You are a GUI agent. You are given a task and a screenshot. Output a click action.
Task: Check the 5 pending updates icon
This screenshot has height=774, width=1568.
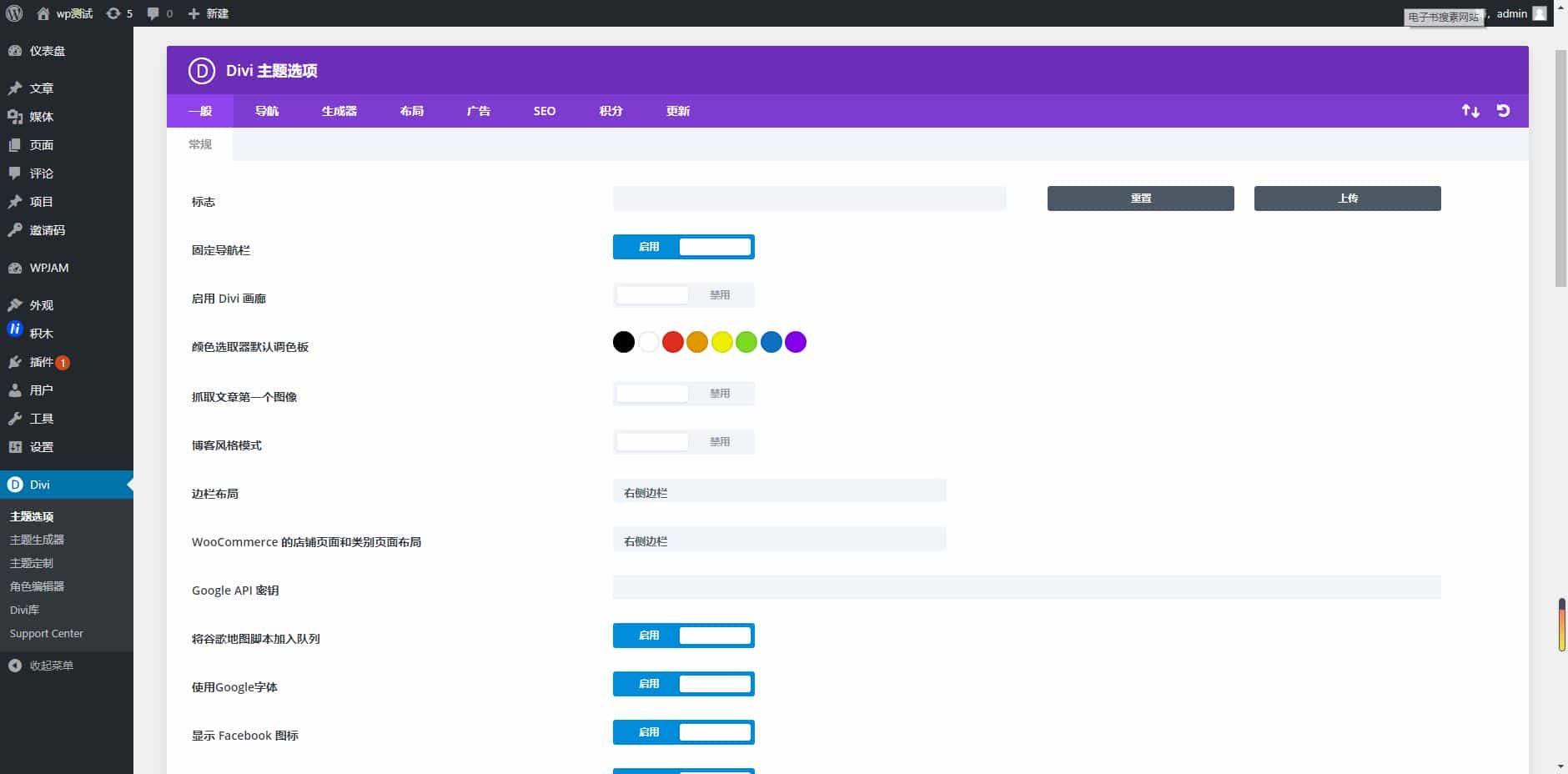pyautogui.click(x=119, y=13)
